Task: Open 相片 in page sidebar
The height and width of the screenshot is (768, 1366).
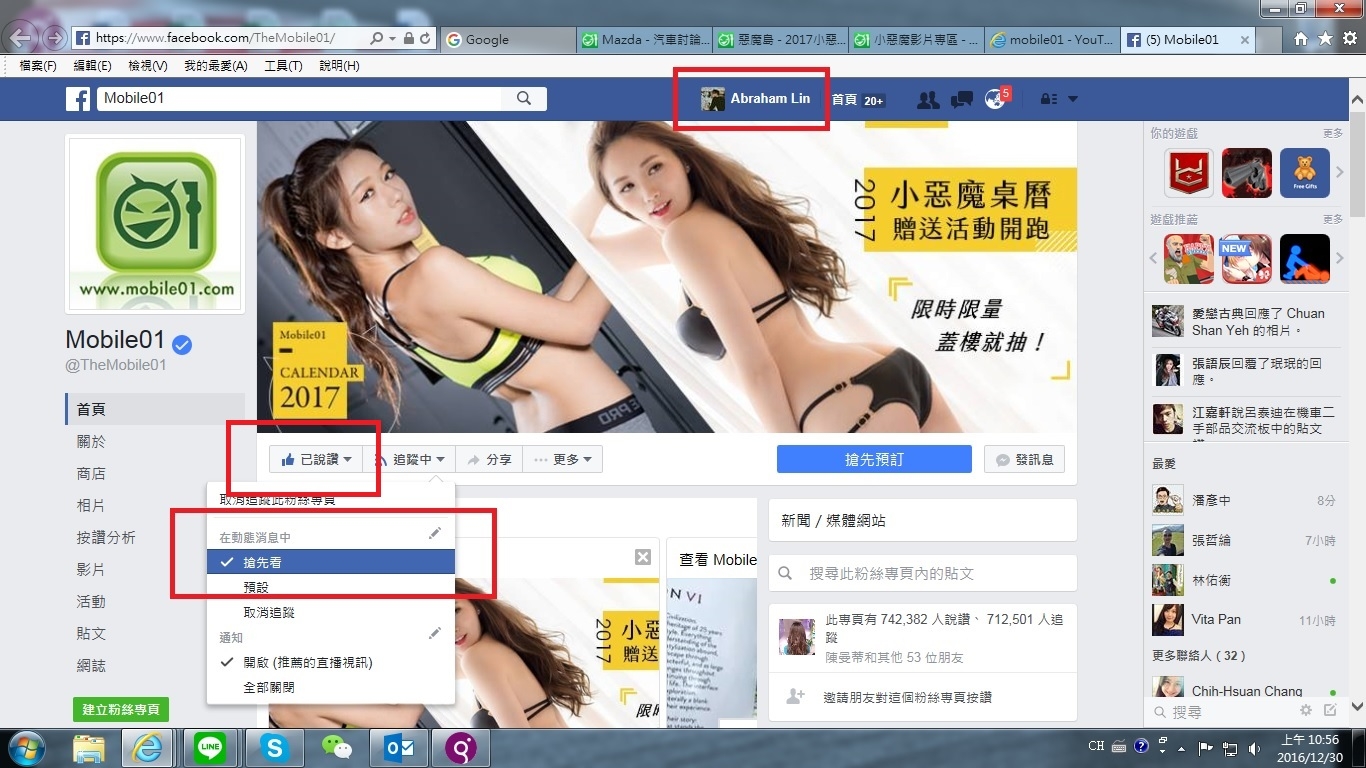Action: click(91, 505)
